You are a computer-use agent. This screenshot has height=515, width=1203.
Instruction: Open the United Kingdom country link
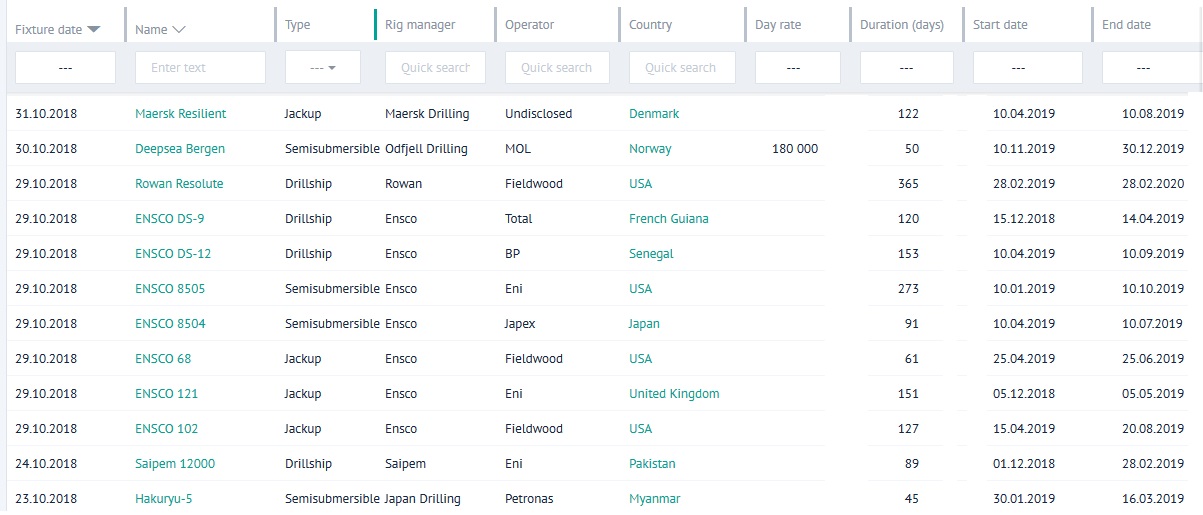tap(674, 394)
